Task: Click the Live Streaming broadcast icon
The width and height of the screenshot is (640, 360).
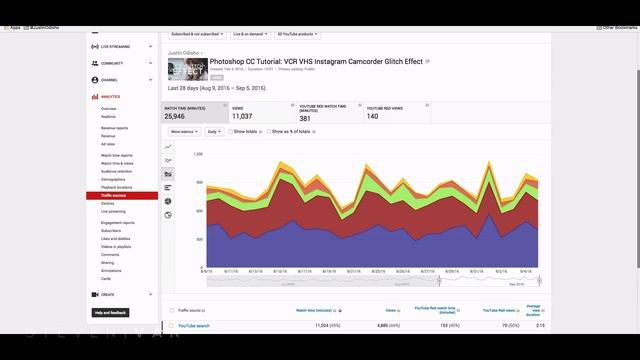Action: click(x=95, y=47)
